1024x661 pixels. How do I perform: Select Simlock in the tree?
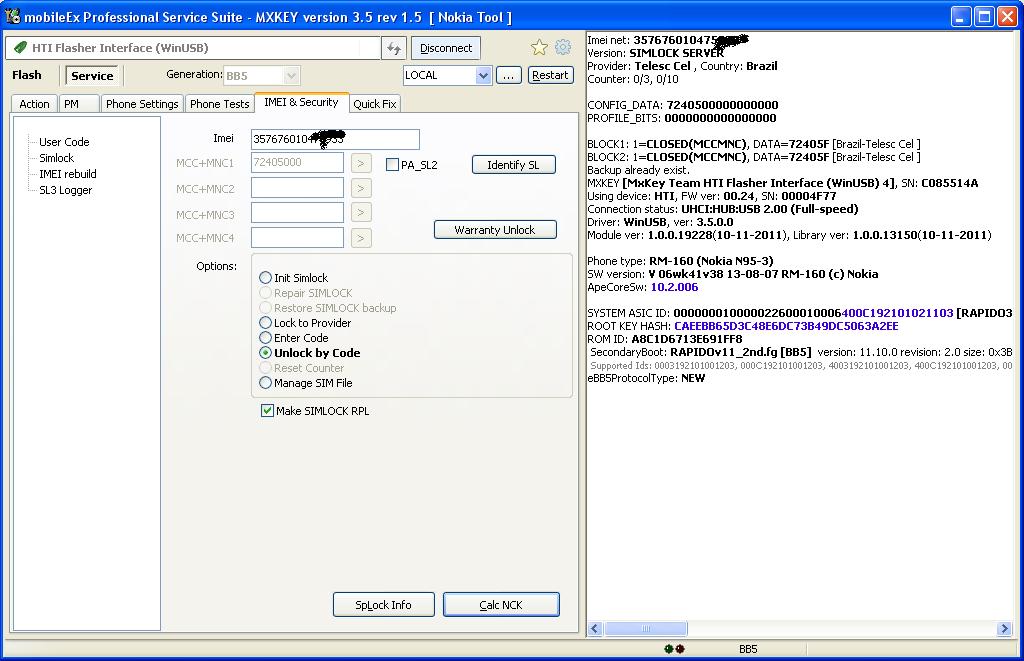(57, 158)
